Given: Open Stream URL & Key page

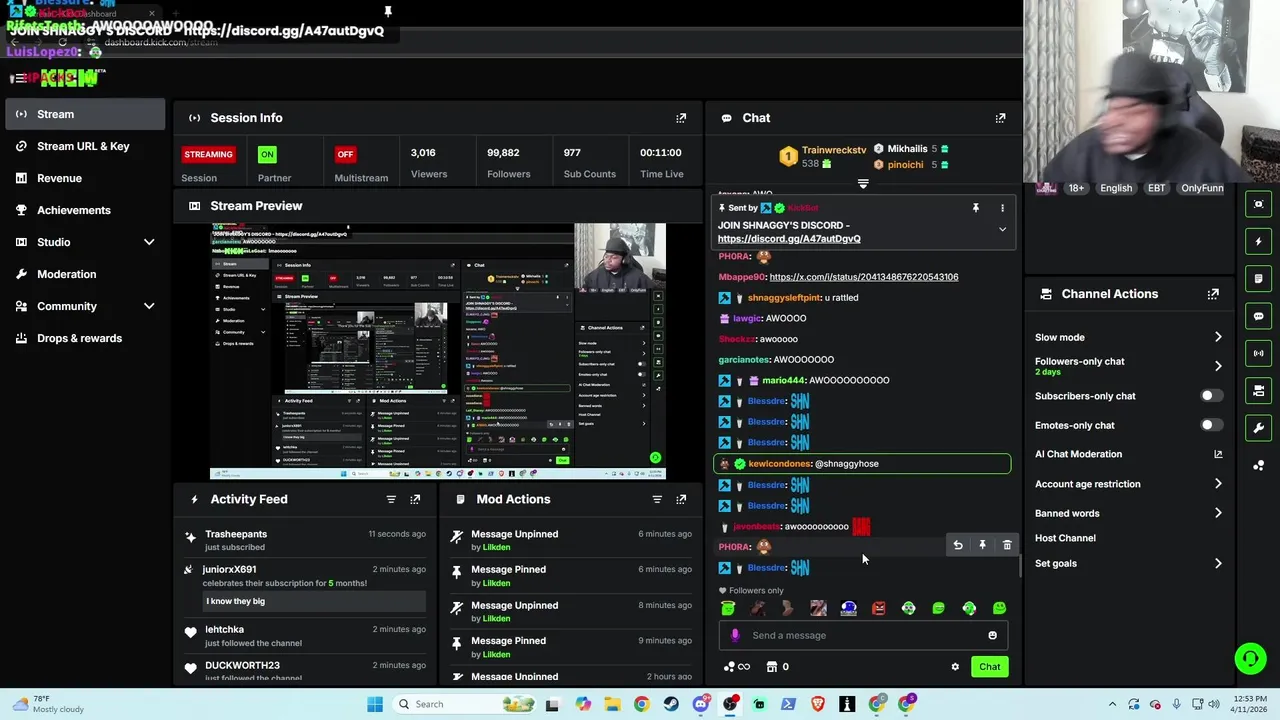Looking at the screenshot, I should coord(85,146).
